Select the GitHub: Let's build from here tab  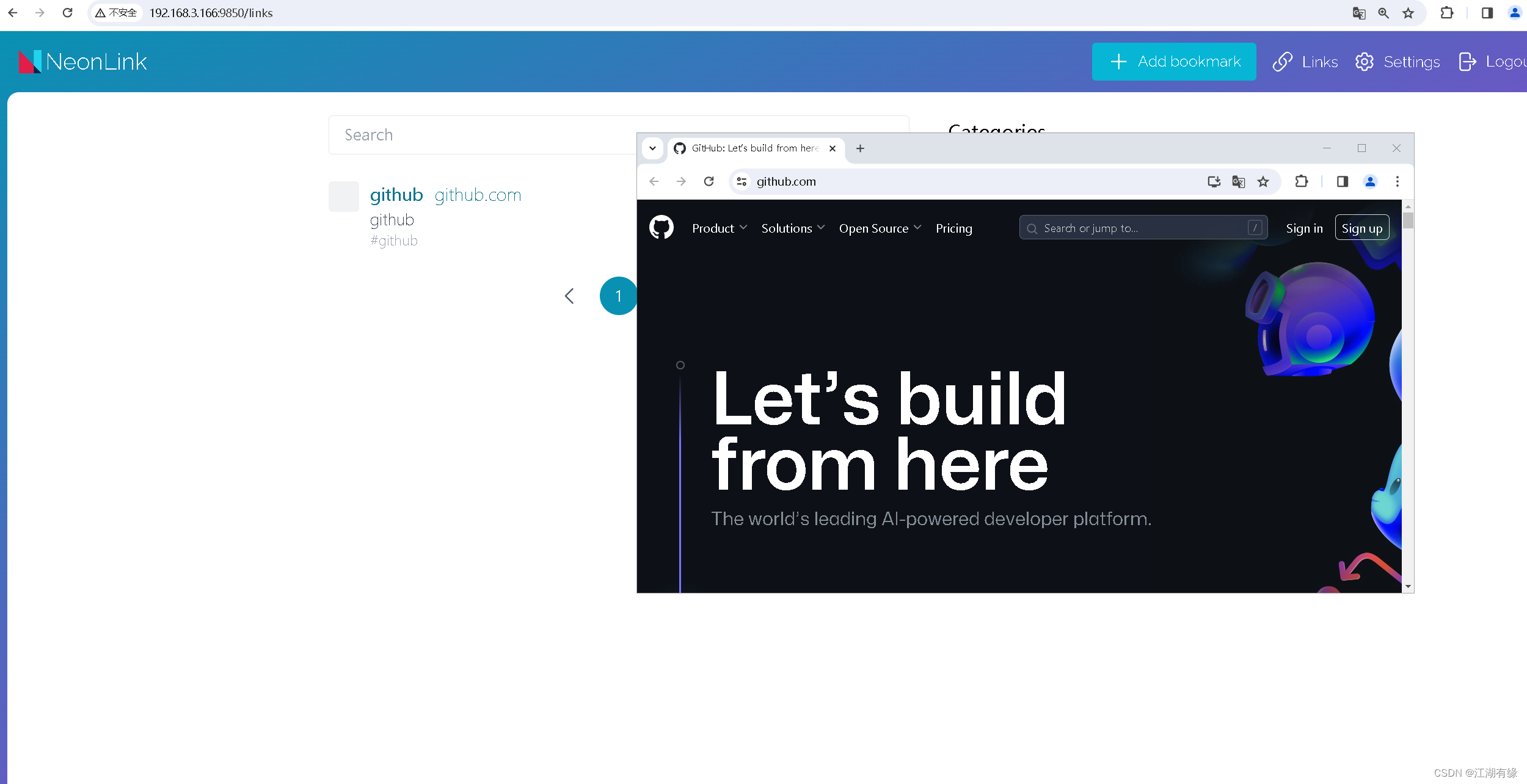[754, 148]
